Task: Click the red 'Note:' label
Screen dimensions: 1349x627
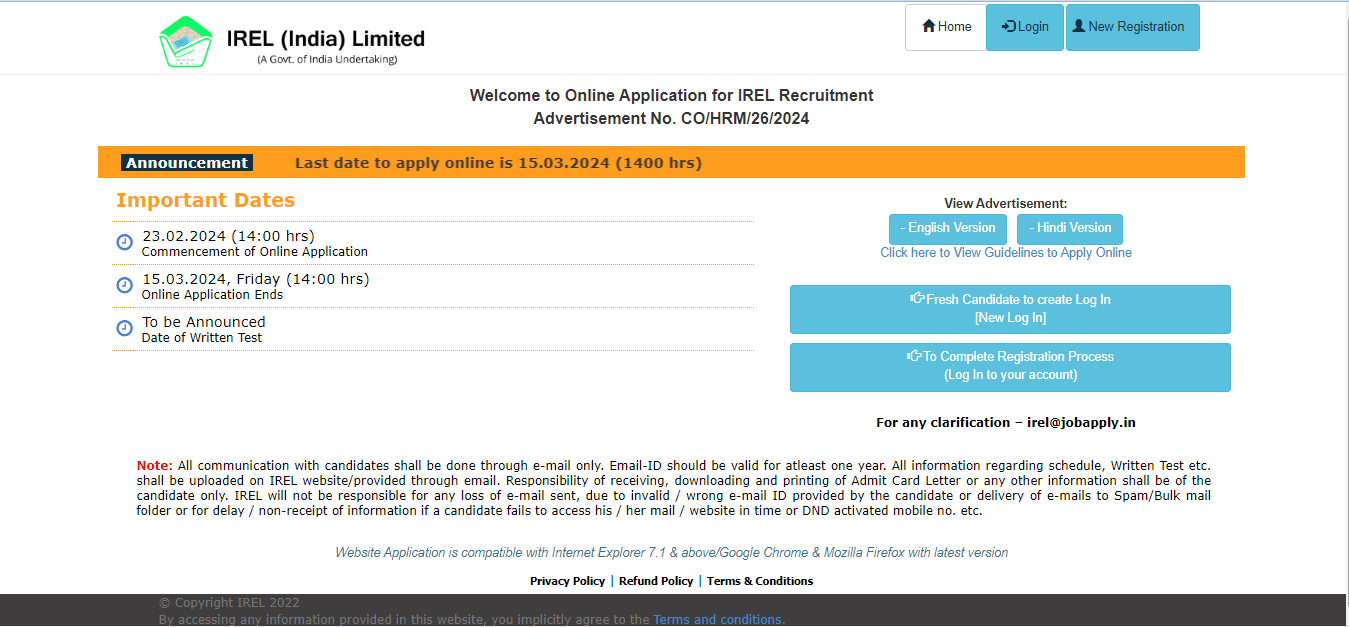Action: pyautogui.click(x=155, y=466)
